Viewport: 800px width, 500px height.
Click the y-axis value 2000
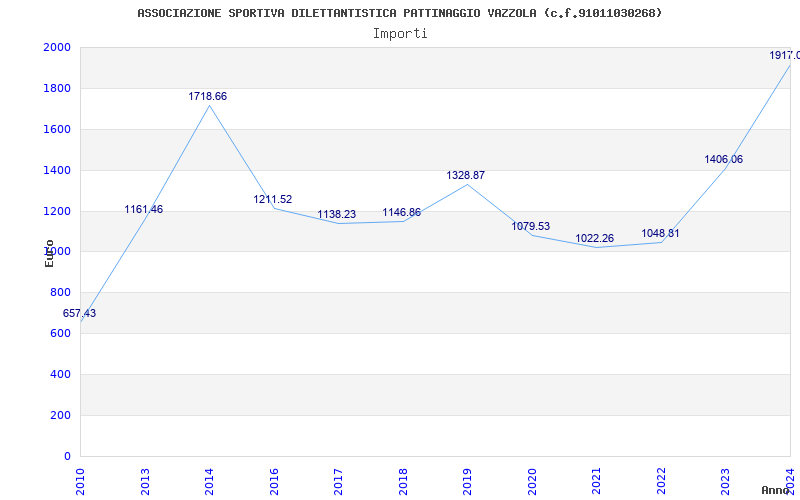pos(57,47)
